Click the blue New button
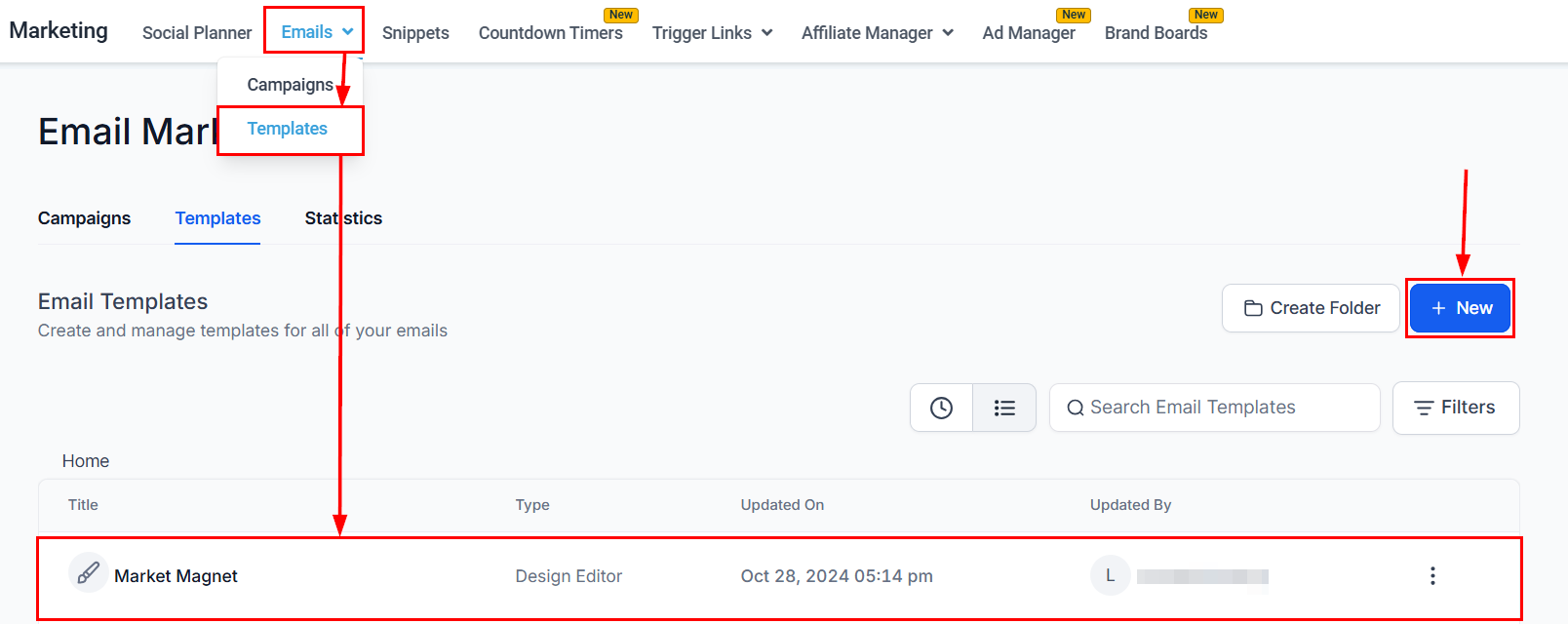Screen dimensions: 1568x624 click(1460, 308)
